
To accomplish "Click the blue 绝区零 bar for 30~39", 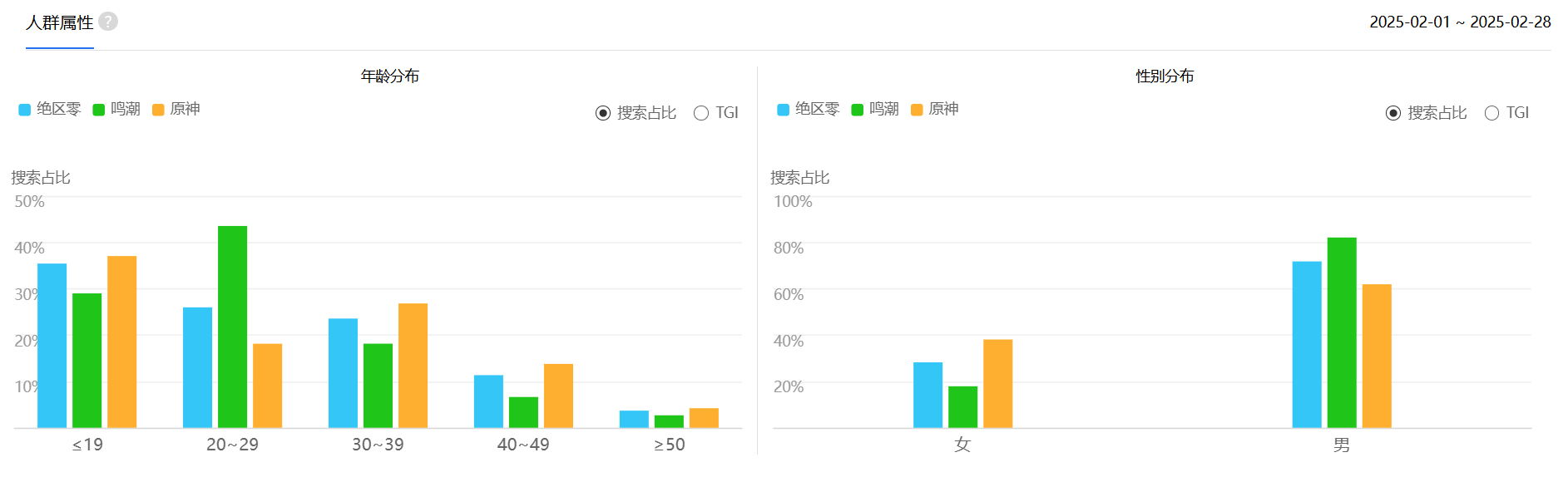I will click(343, 373).
